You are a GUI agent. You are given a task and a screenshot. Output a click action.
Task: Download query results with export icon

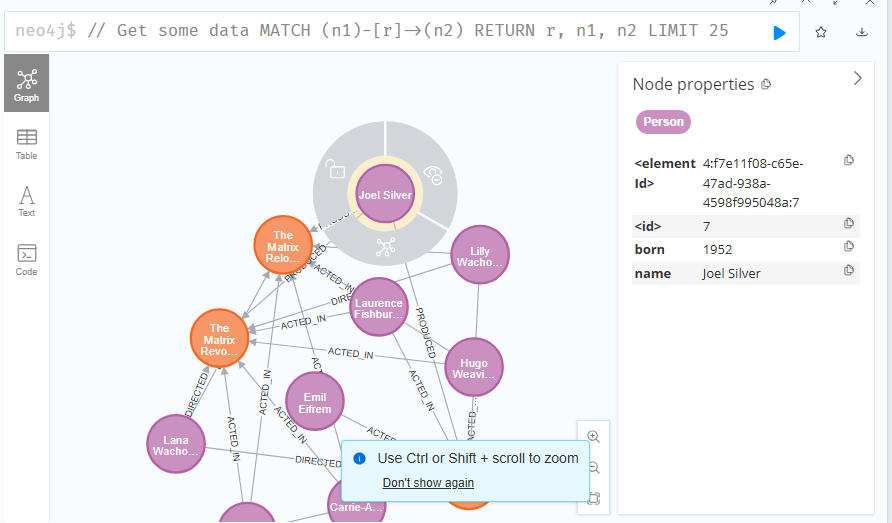point(862,32)
